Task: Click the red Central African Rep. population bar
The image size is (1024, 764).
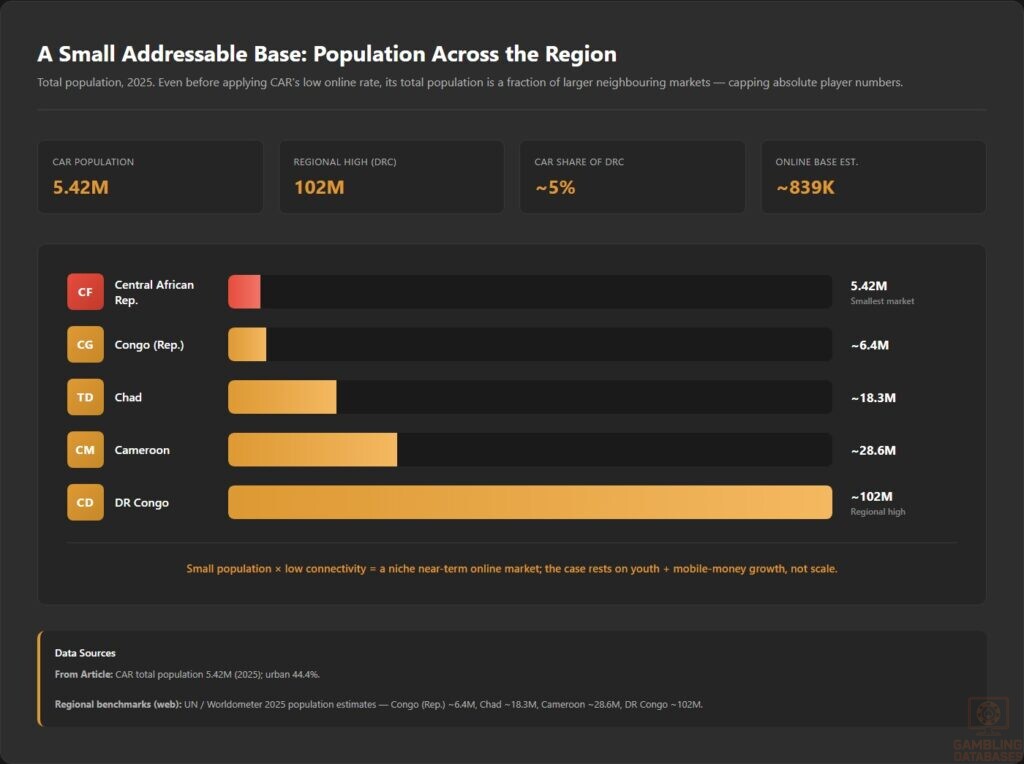Action: (x=244, y=292)
